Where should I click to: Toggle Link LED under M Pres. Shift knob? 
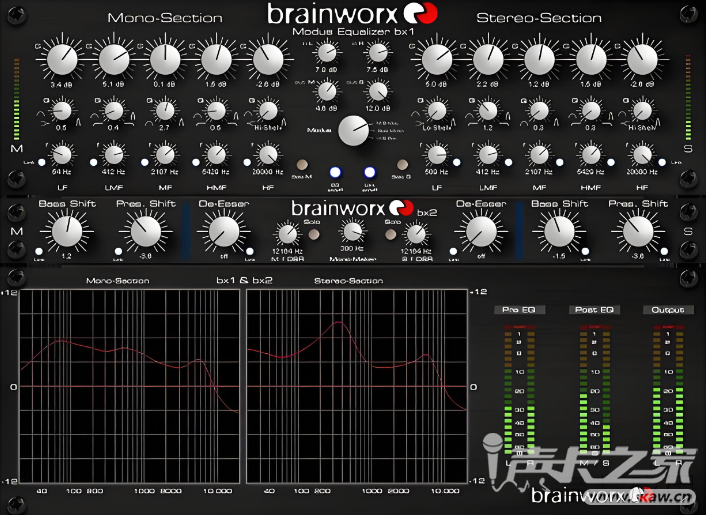pos(118,252)
